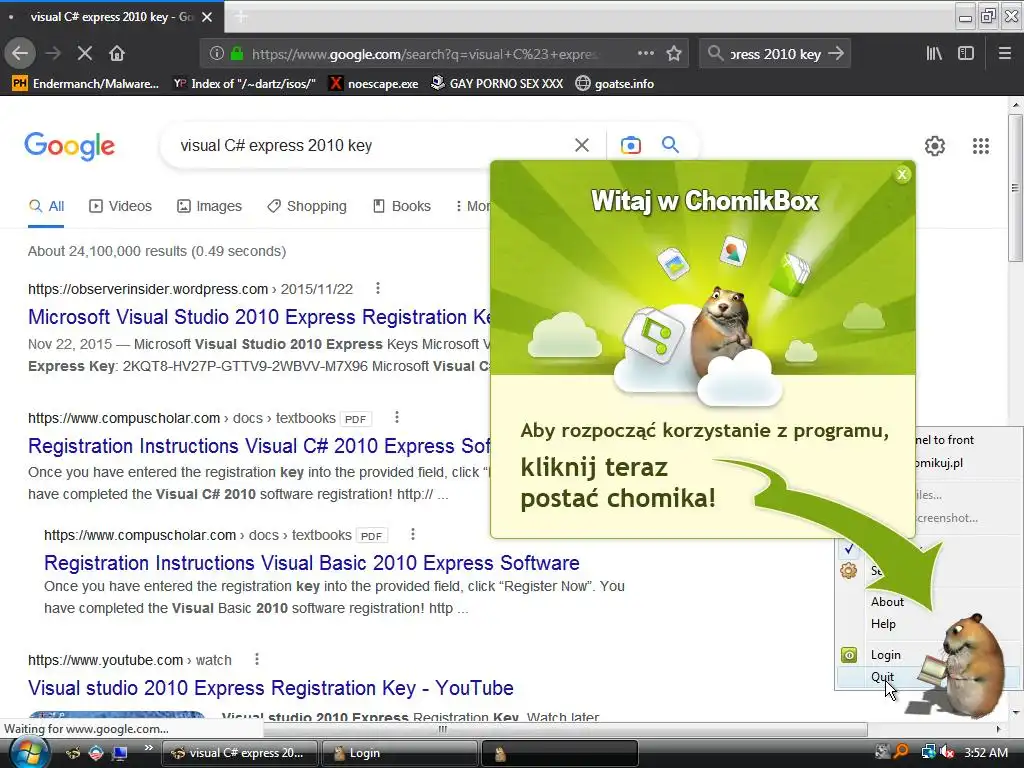Toggle the checked item in ChomikBox menu
Image resolution: width=1024 pixels, height=768 pixels.
(x=848, y=549)
